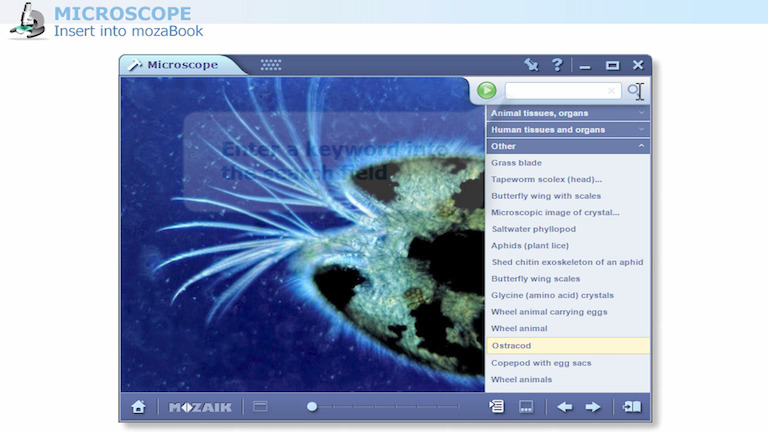
Task: Open Copepod with egg sacs sample
Action: coord(541,363)
